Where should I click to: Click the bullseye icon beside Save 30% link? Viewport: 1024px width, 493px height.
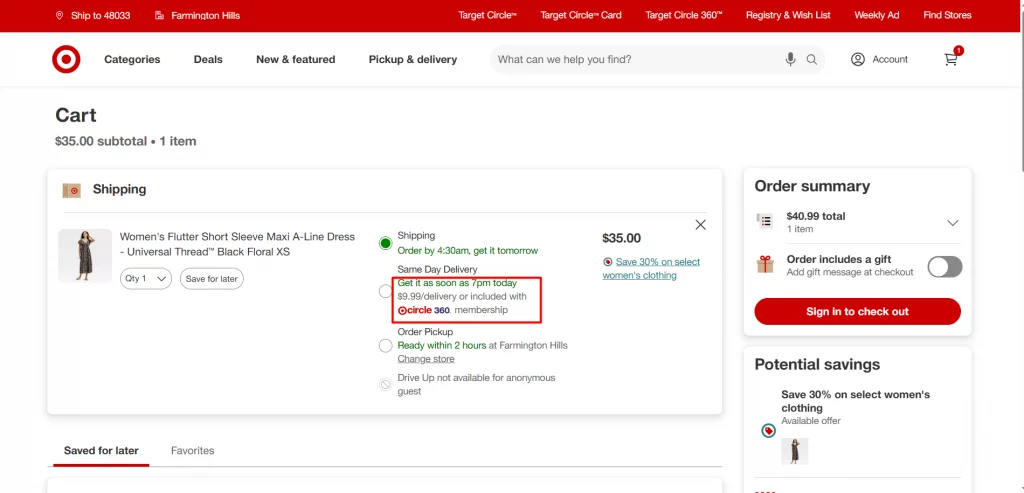607,262
